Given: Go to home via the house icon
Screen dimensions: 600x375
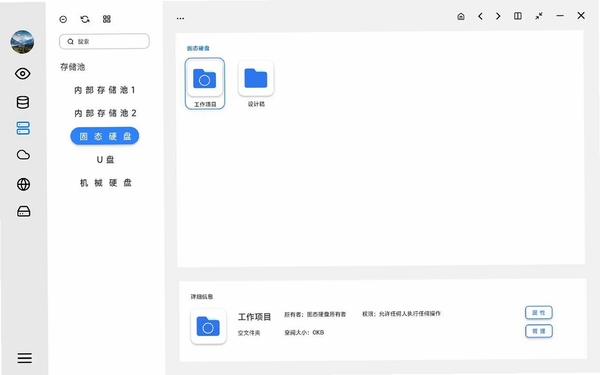Looking at the screenshot, I should tap(461, 16).
